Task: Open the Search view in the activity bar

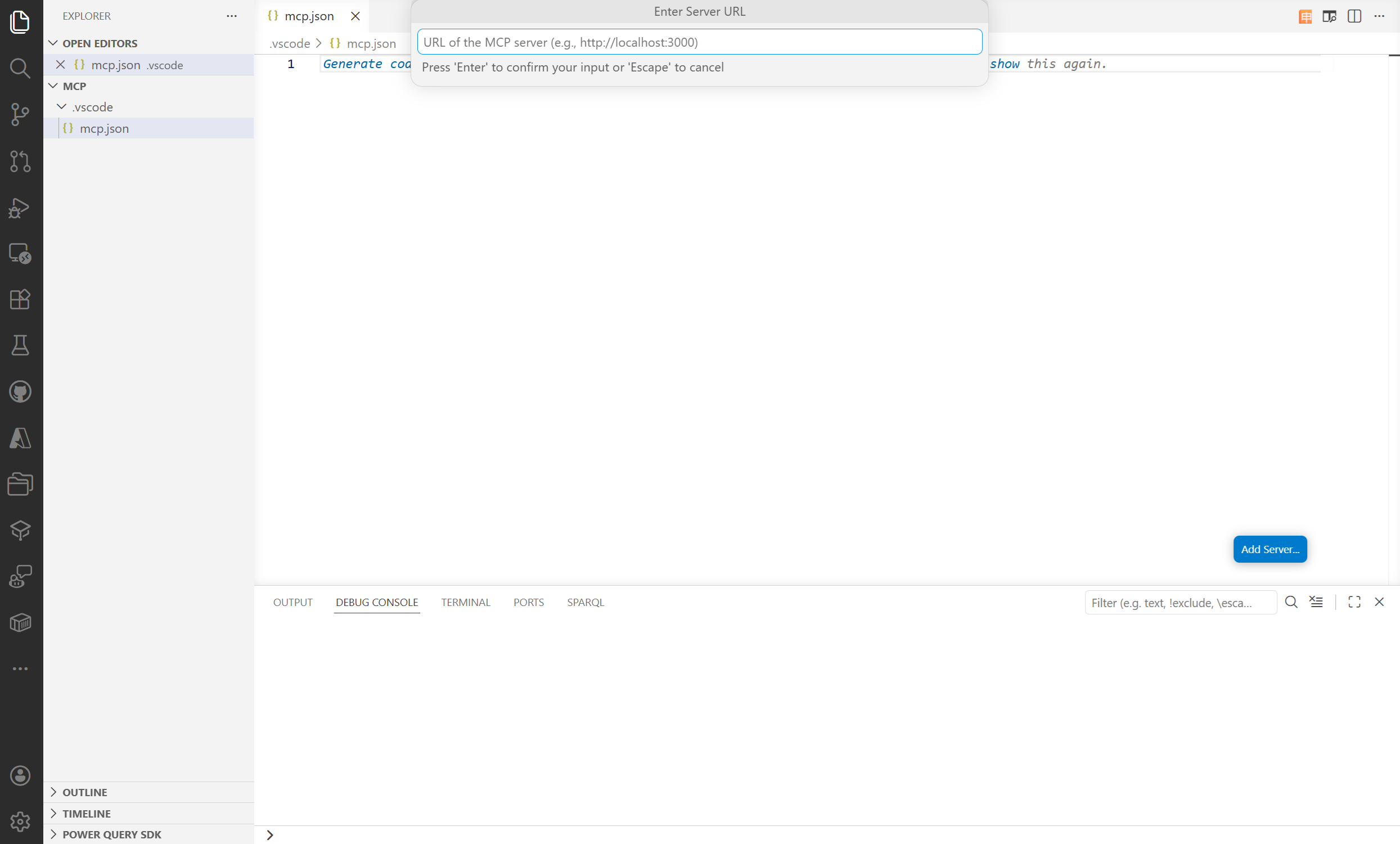Action: click(x=20, y=68)
